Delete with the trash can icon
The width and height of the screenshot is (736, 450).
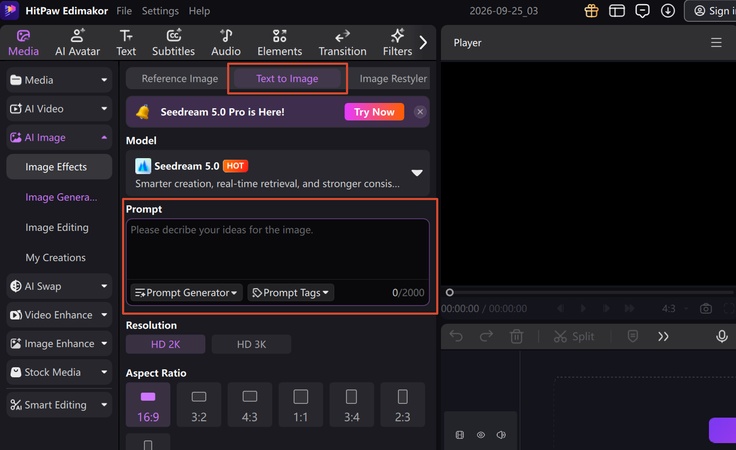pos(516,336)
